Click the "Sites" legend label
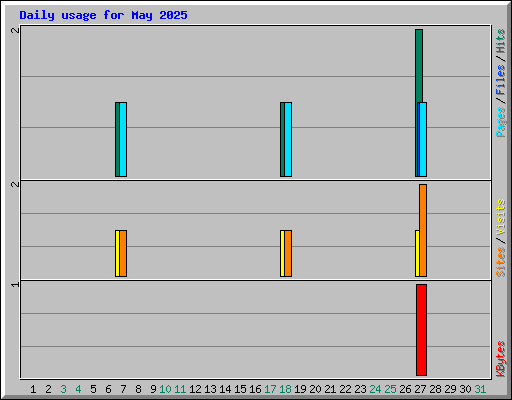 (501, 262)
